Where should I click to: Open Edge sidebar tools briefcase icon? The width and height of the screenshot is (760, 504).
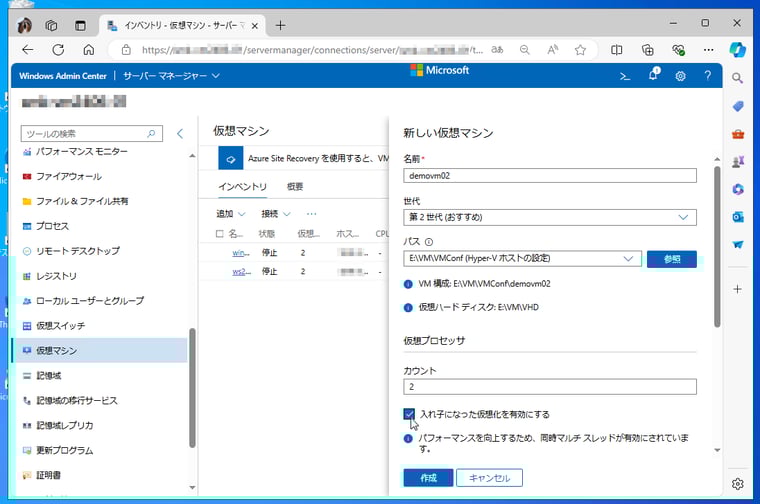pyautogui.click(x=738, y=134)
